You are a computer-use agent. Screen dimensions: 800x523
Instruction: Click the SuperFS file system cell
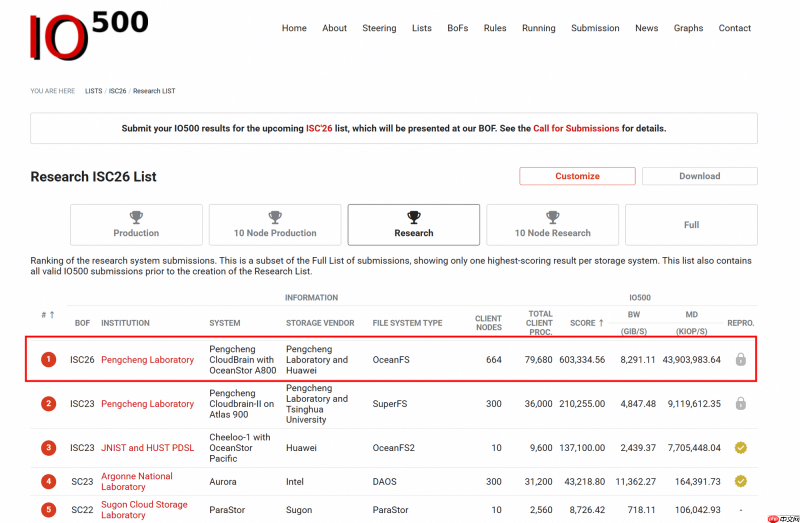(390, 404)
